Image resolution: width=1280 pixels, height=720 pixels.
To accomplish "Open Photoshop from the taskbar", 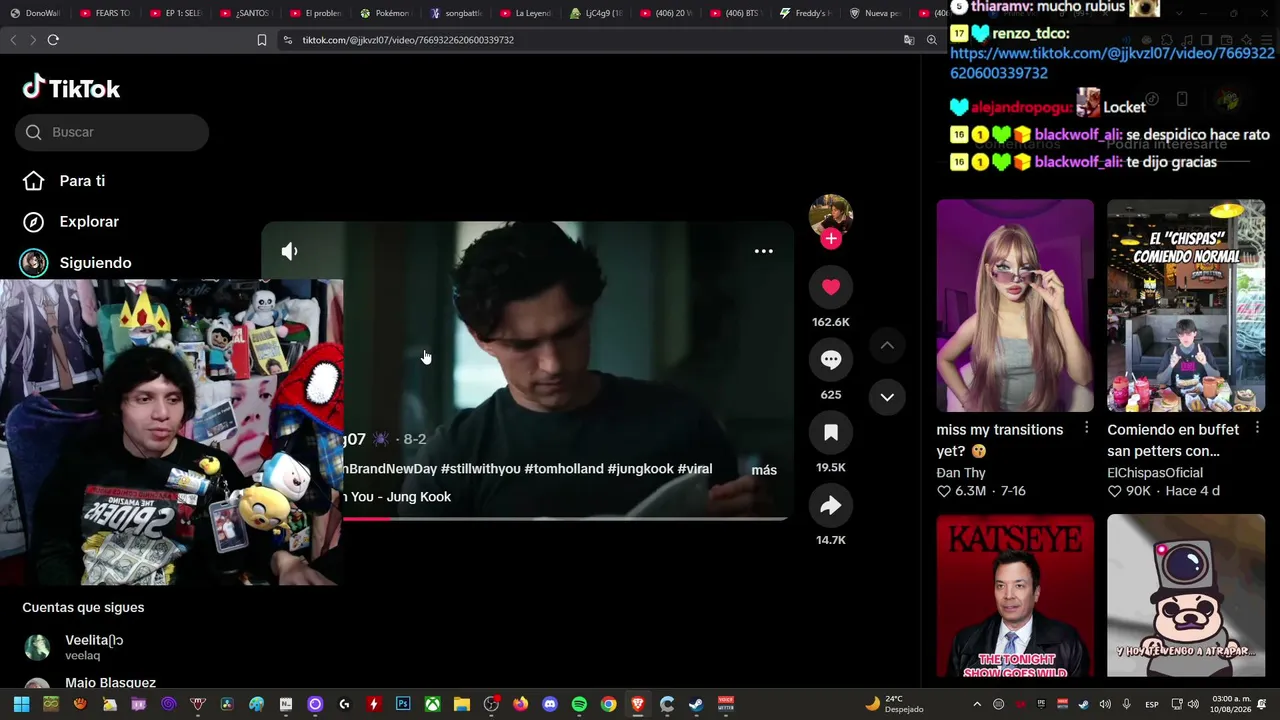I will pos(403,704).
